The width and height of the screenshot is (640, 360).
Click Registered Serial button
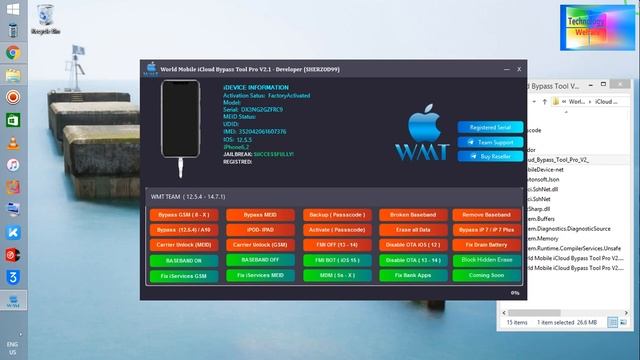pos(490,127)
